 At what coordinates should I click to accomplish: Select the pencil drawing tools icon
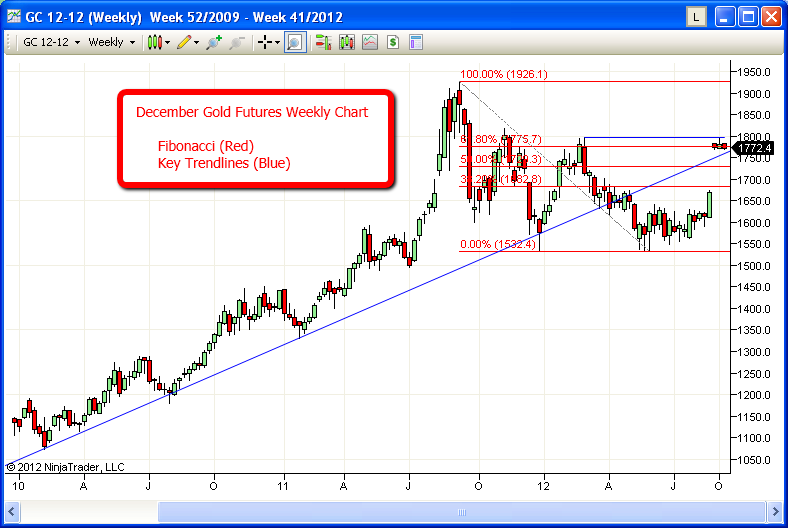184,42
